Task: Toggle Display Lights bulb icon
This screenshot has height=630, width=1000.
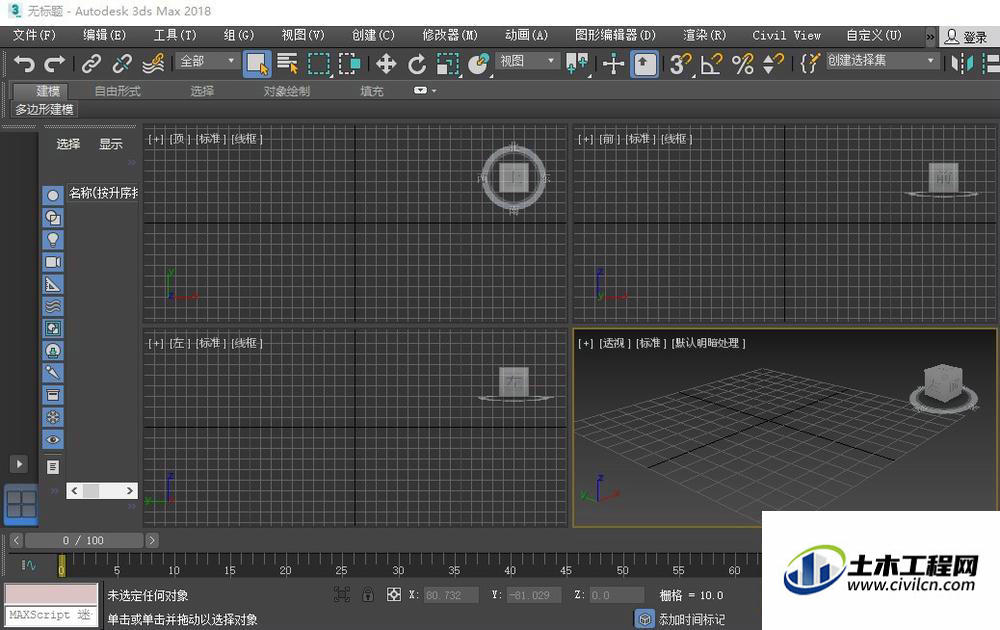Action: tap(53, 240)
